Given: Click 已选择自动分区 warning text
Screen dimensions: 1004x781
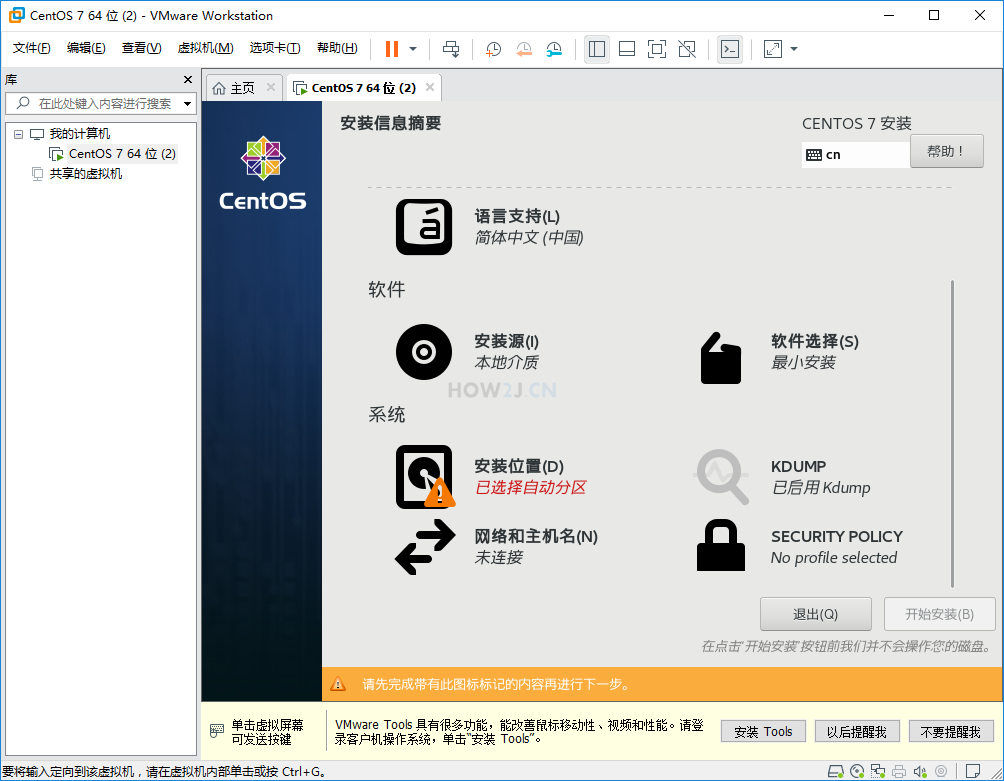Looking at the screenshot, I should pyautogui.click(x=530, y=487).
